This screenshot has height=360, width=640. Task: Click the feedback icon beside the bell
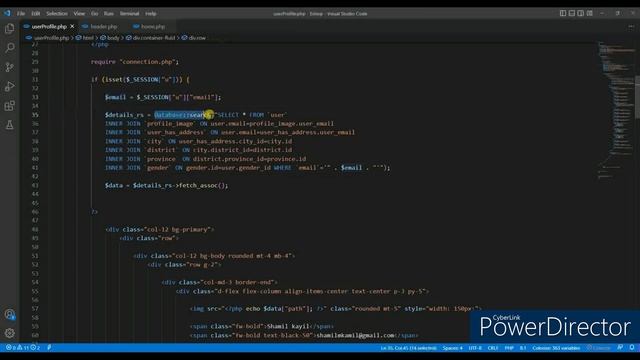tap(620, 348)
